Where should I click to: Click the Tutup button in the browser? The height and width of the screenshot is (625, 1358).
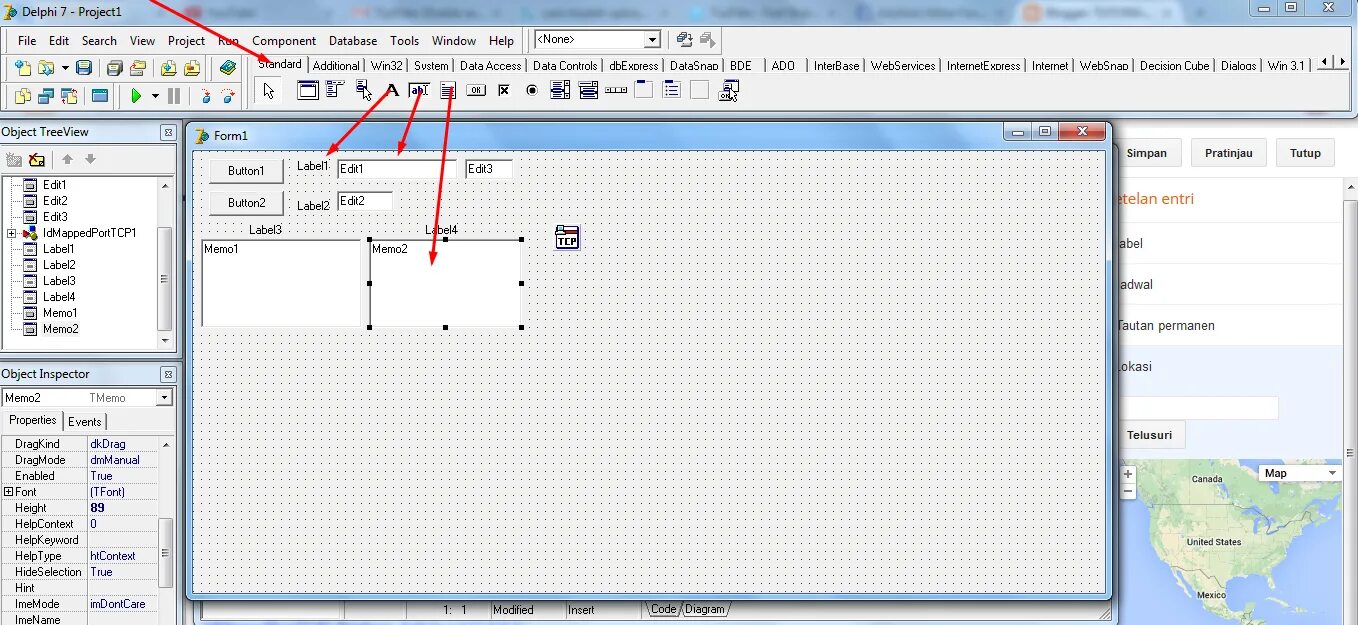click(1305, 153)
